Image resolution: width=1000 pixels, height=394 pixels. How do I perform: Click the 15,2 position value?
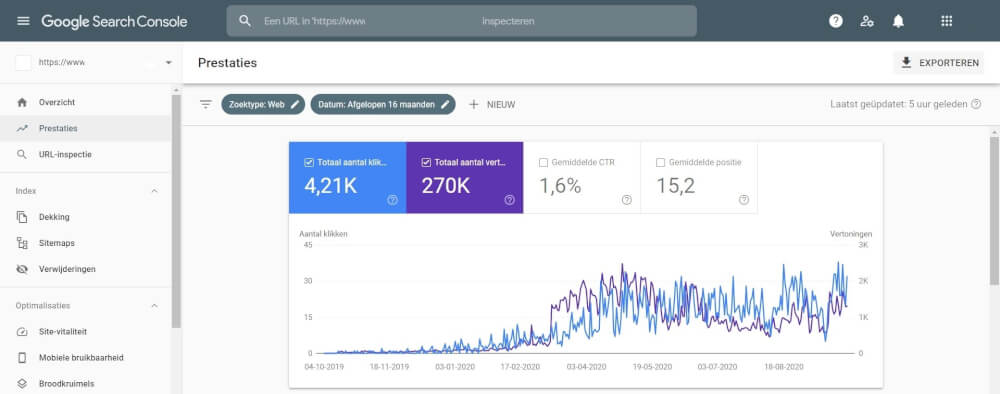pyautogui.click(x=675, y=186)
